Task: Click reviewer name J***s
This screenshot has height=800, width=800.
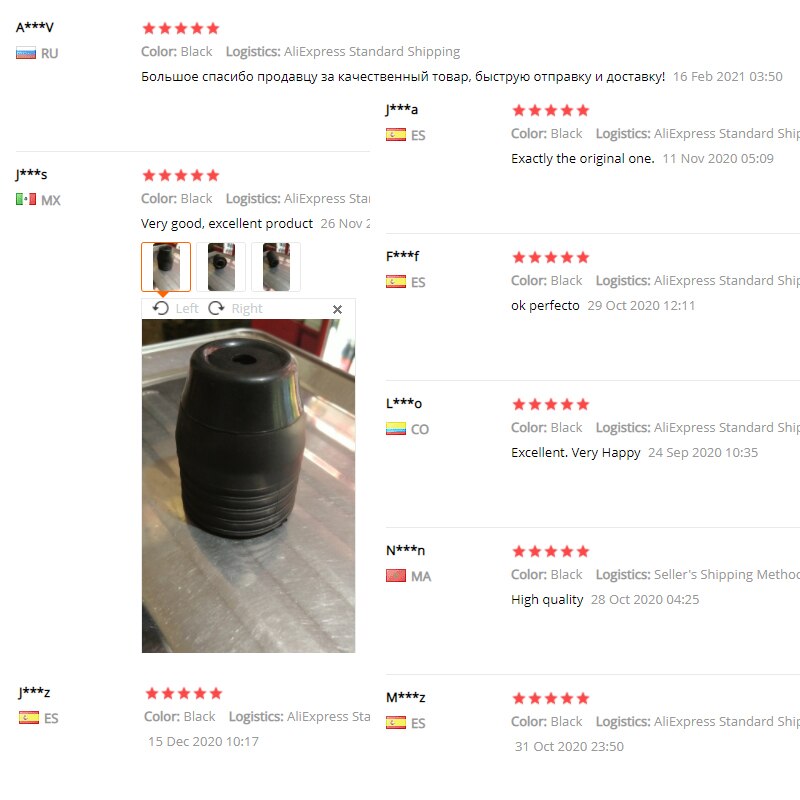Action: 32,174
